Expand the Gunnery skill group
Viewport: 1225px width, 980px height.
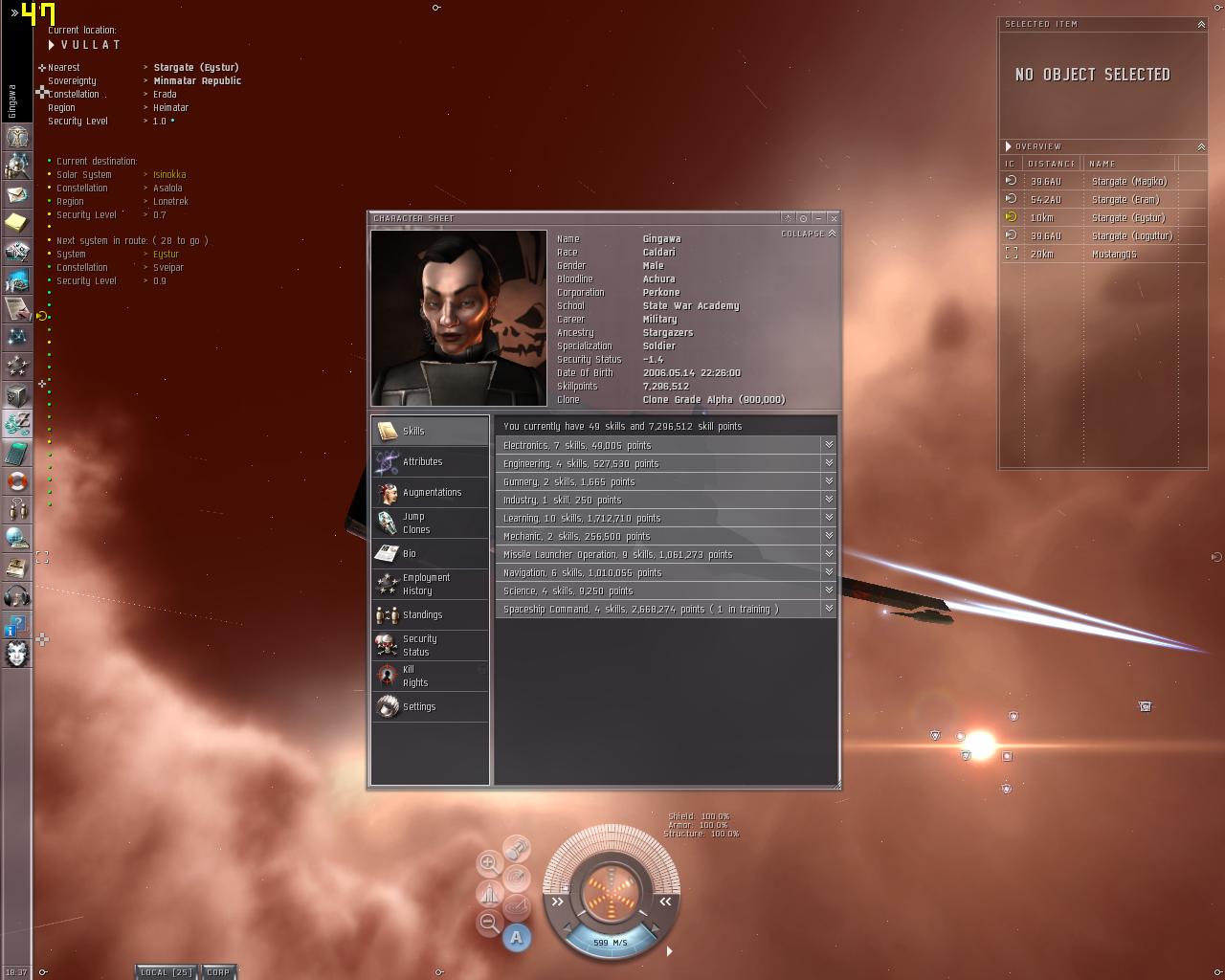click(829, 481)
